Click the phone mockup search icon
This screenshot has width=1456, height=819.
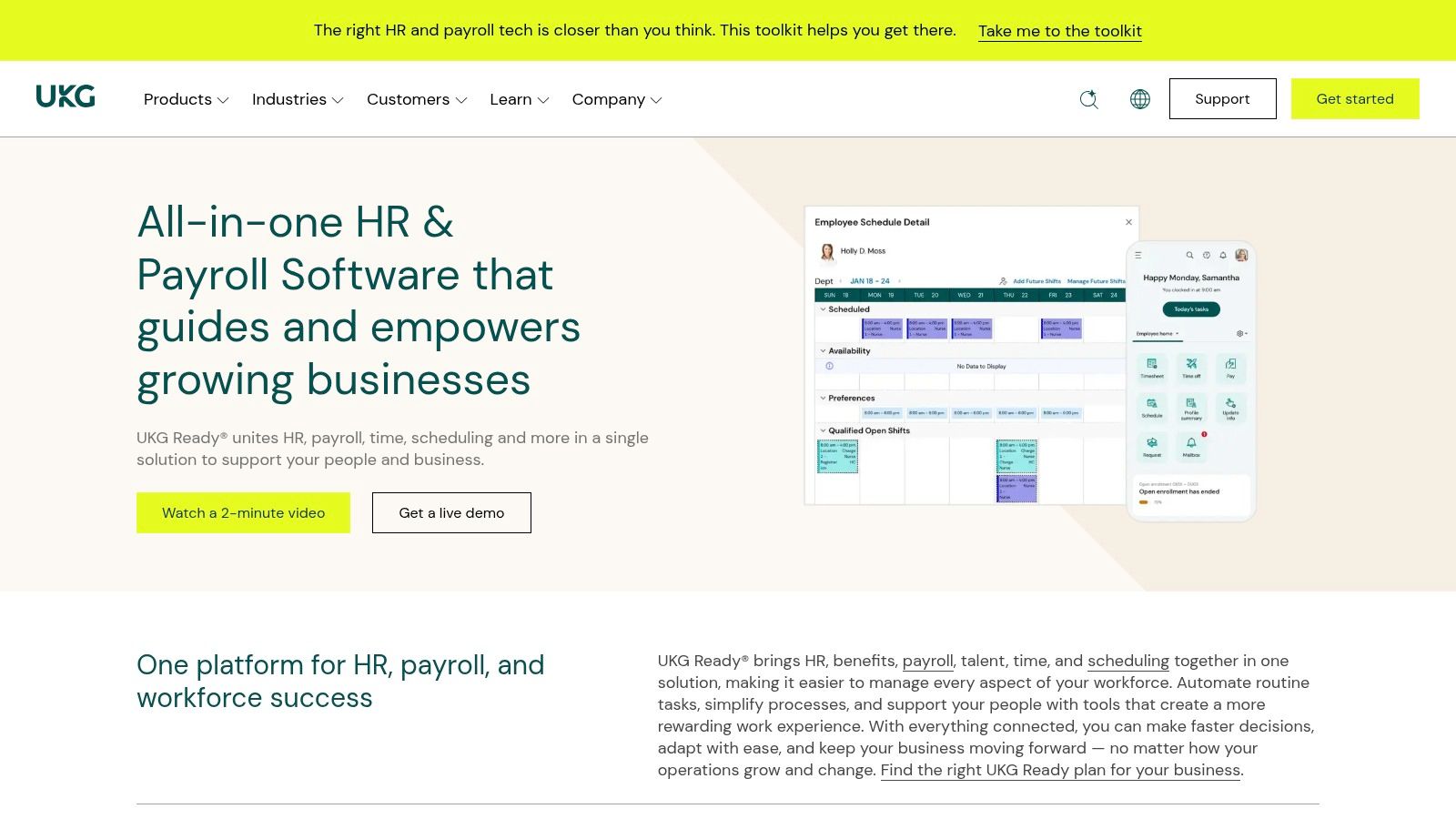(x=1189, y=256)
